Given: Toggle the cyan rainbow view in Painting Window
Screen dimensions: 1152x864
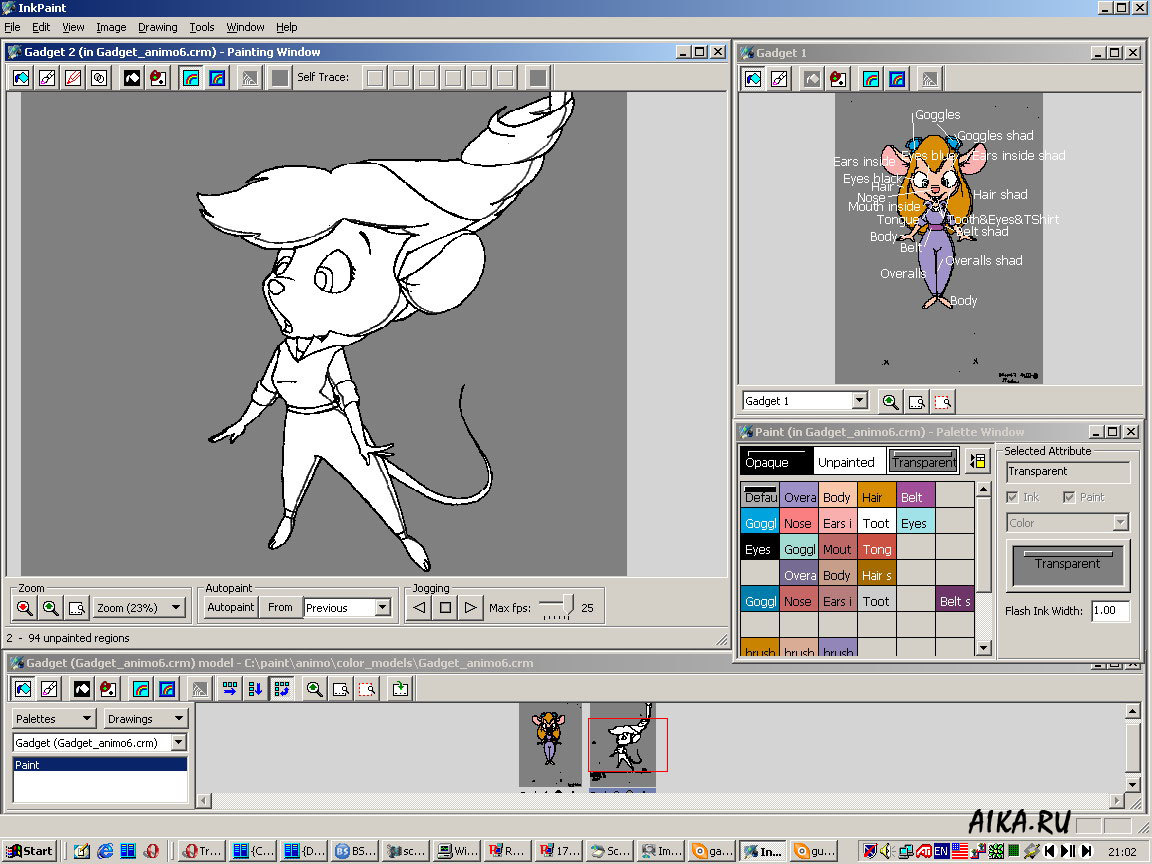Looking at the screenshot, I should [191, 78].
